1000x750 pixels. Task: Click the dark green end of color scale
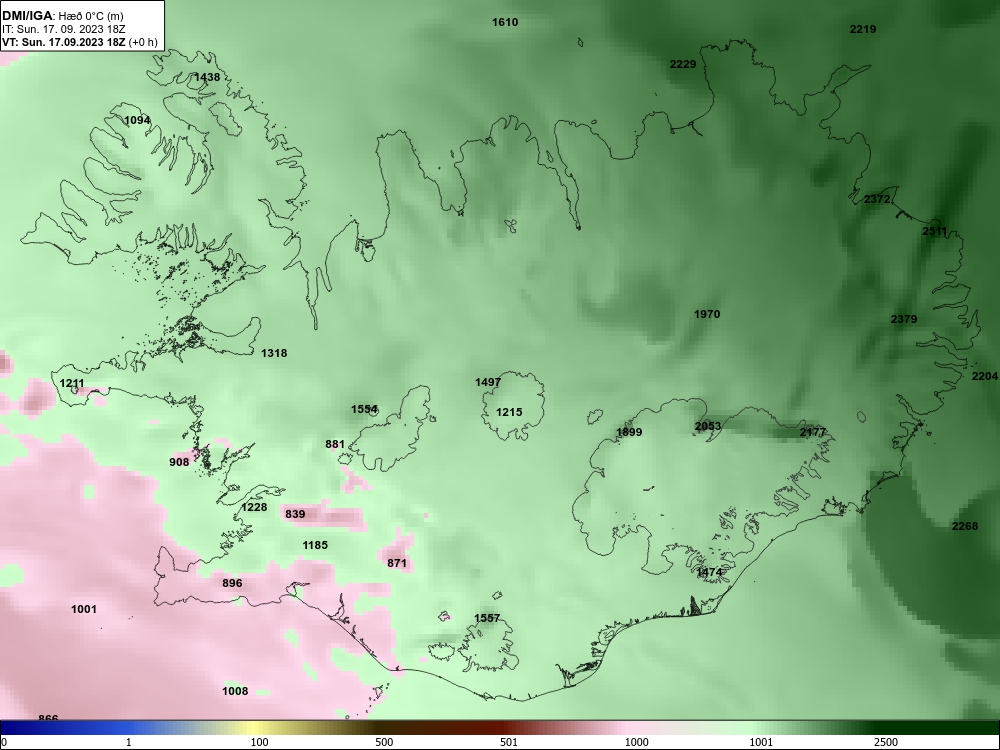[x=938, y=728]
